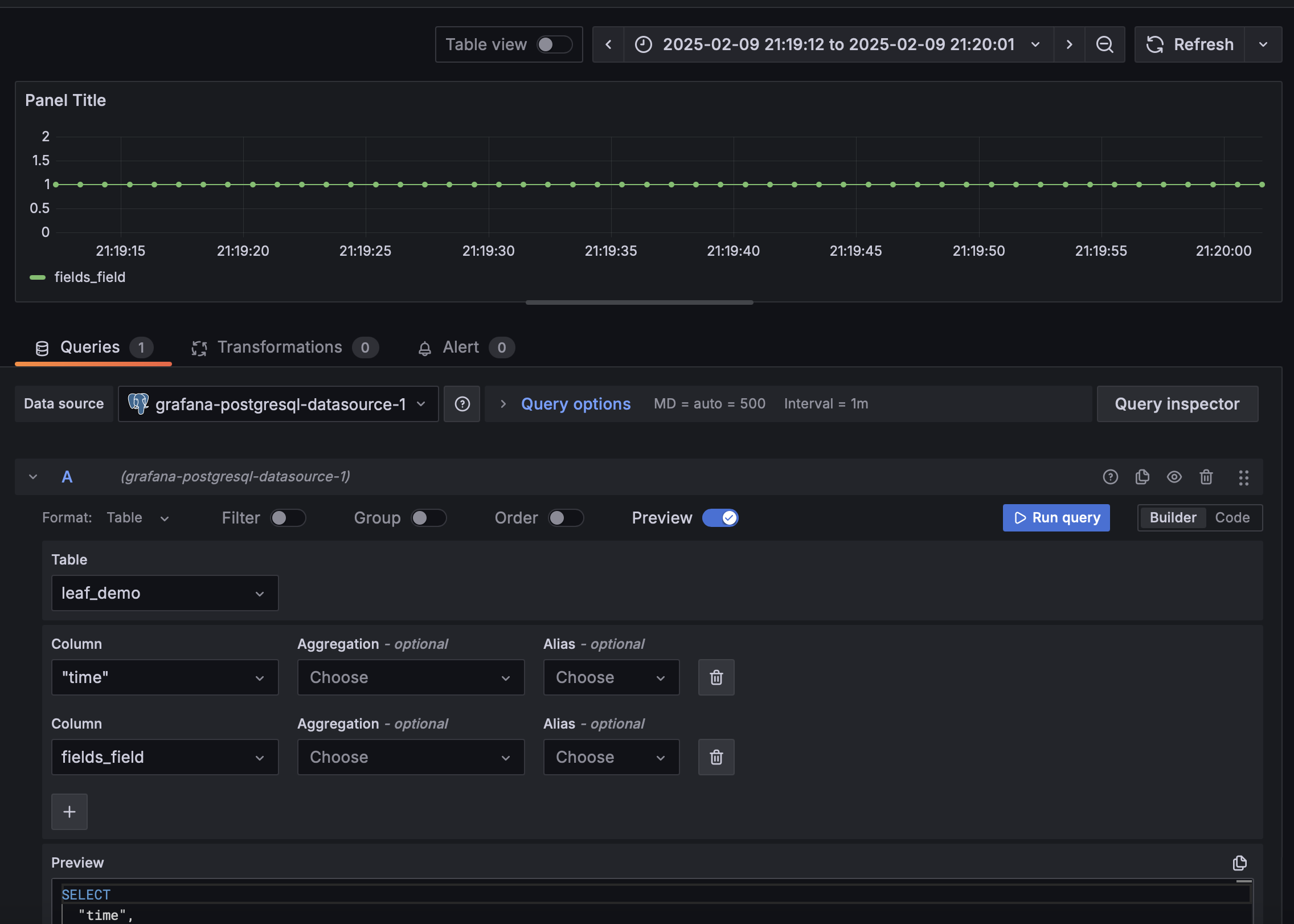This screenshot has height=924, width=1294.
Task: Enable Table view
Action: [553, 44]
